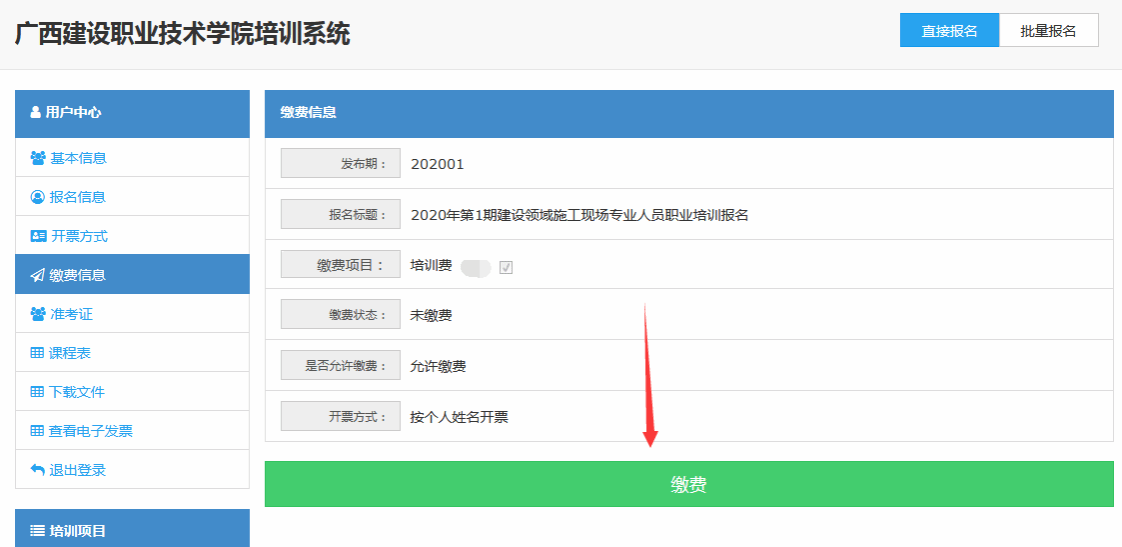Click the 未缴费 payment status text

coord(431,316)
